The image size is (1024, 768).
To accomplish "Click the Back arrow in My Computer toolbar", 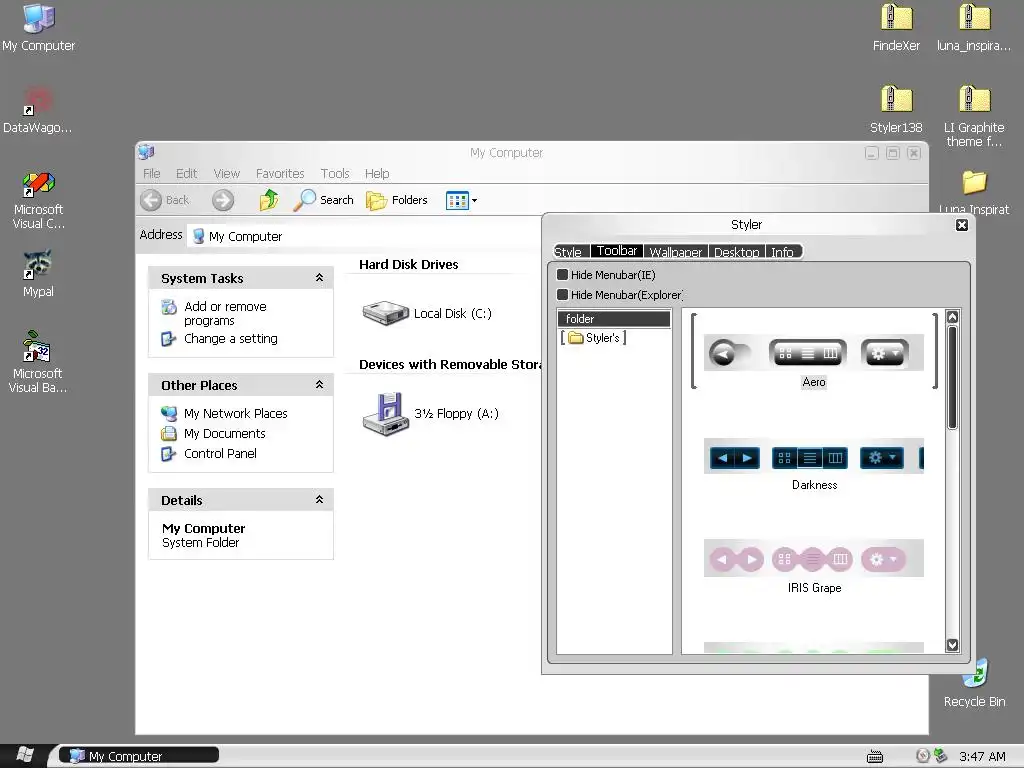I will tap(151, 200).
